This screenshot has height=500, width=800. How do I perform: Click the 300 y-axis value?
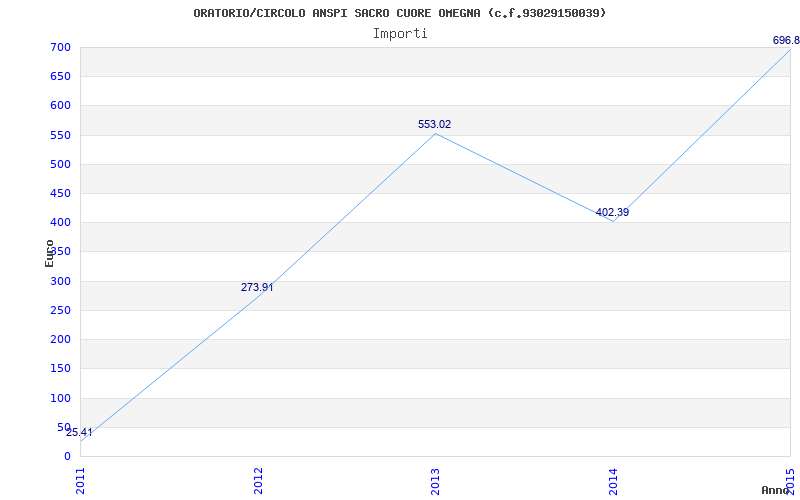(x=60, y=281)
